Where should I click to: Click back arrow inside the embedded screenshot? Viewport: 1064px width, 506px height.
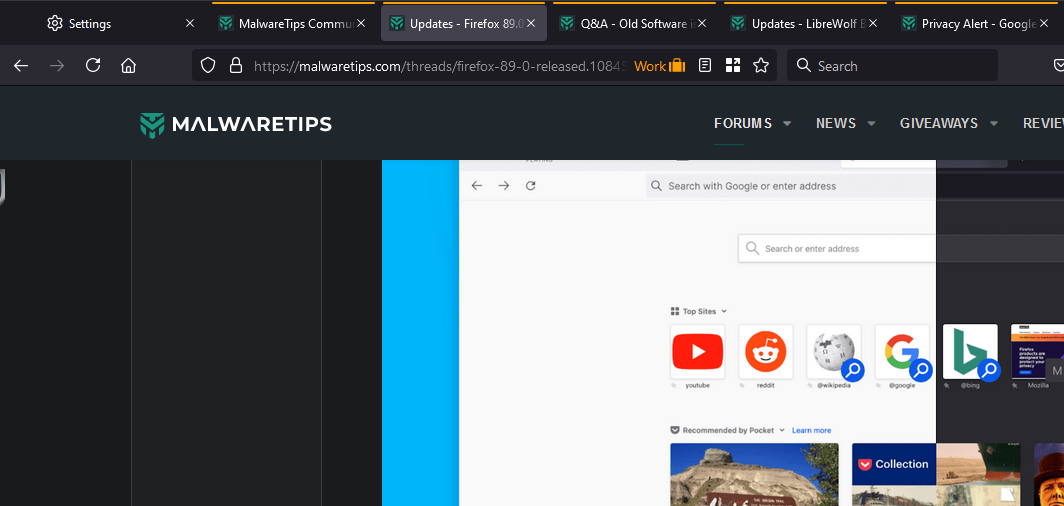pyautogui.click(x=477, y=186)
